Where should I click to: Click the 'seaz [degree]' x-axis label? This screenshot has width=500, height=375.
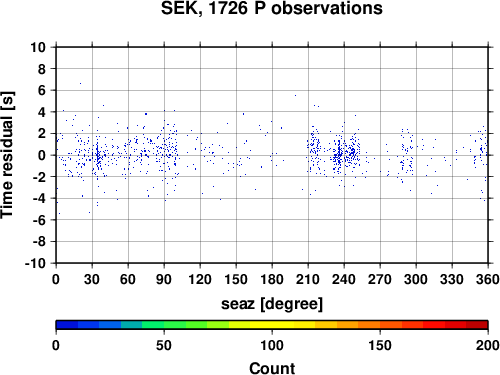(x=272, y=304)
